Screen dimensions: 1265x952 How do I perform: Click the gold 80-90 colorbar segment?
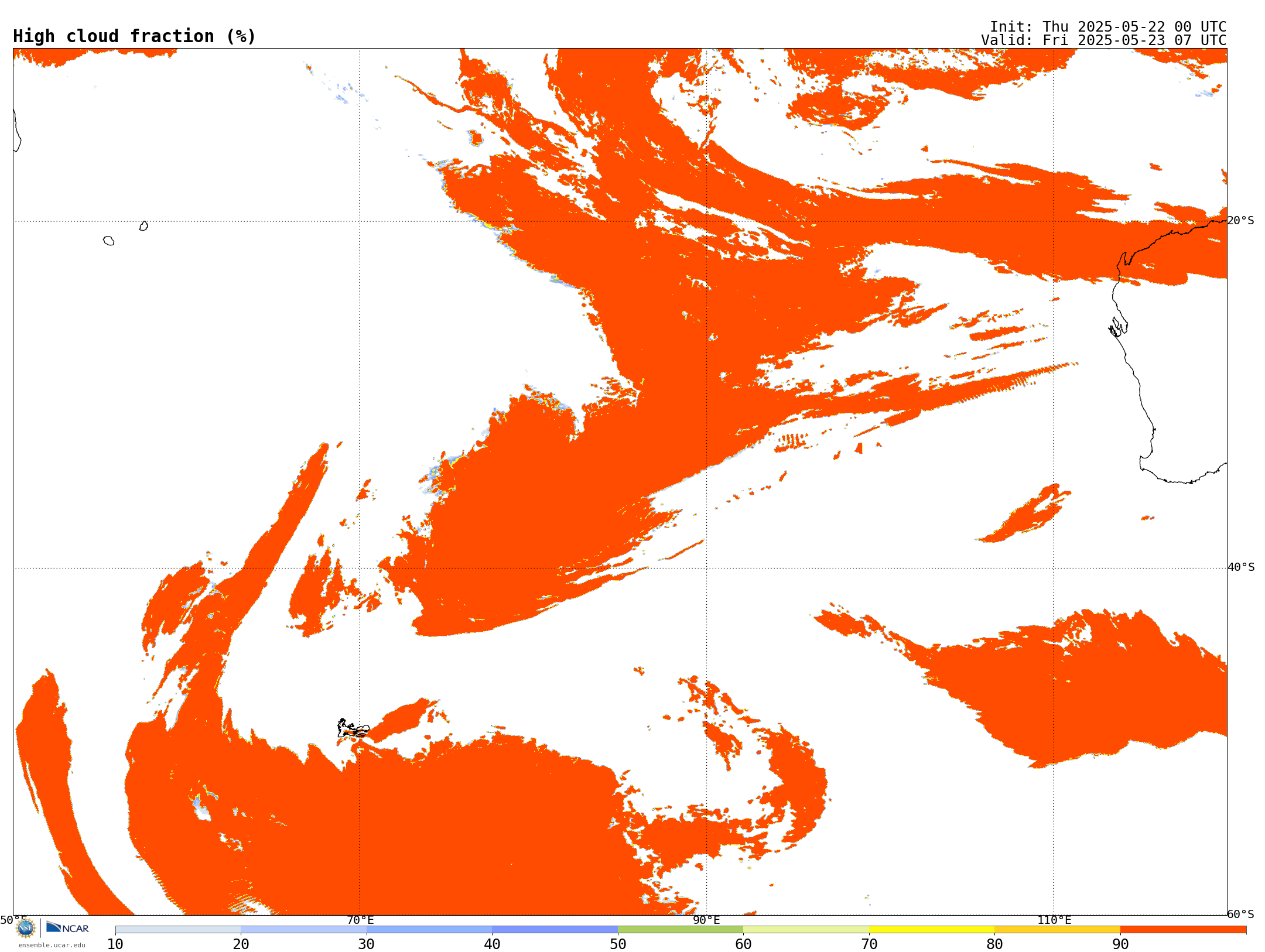coord(1058,930)
